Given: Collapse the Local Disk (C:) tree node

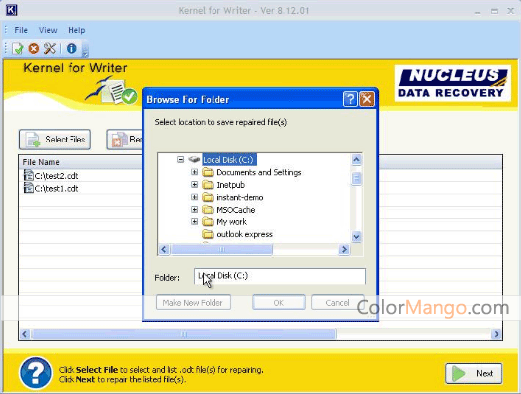Looking at the screenshot, I should click(180, 160).
